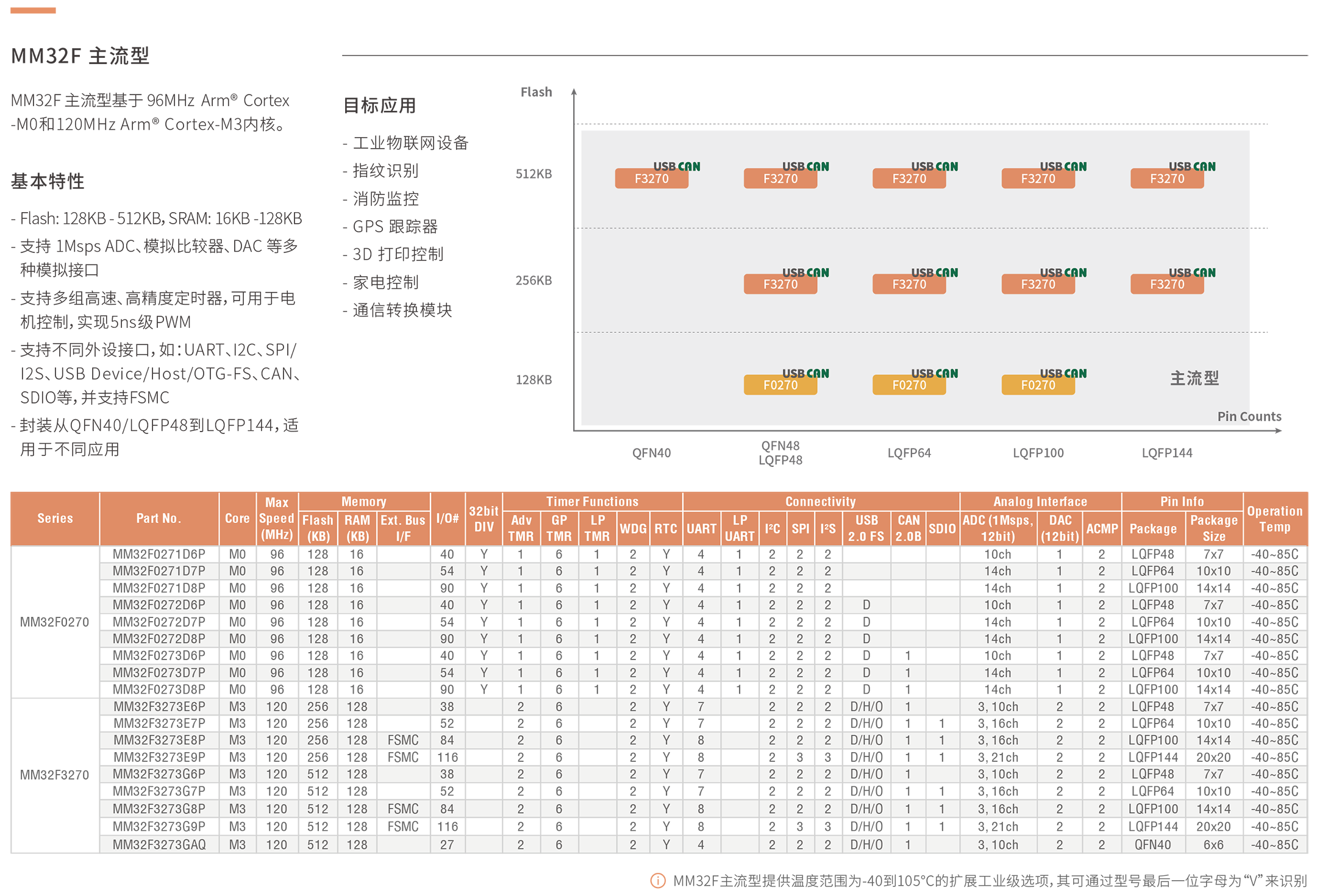The width and height of the screenshot is (1317, 896).
Task: Click the 'MM32F0270' series cell
Action: [55, 622]
